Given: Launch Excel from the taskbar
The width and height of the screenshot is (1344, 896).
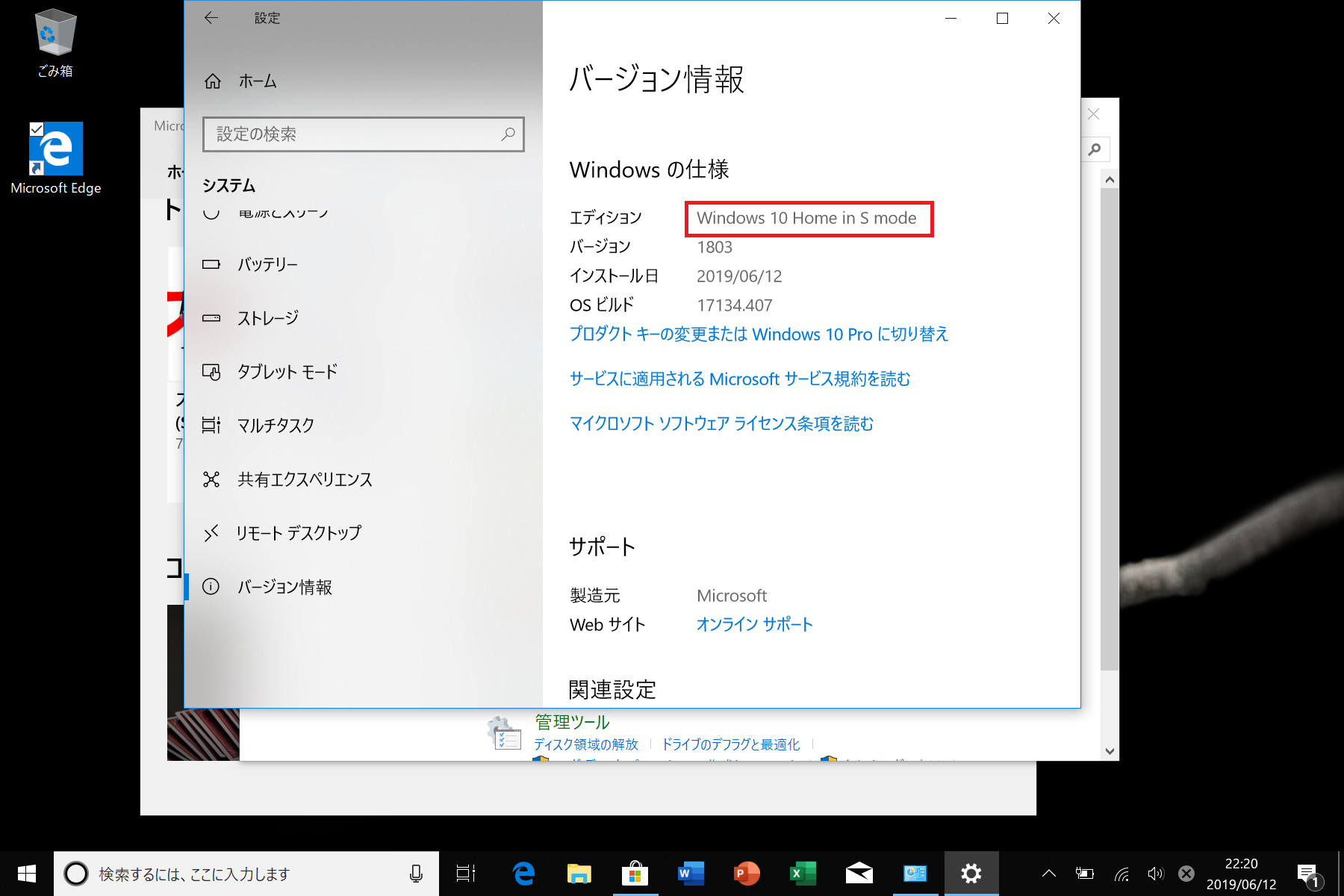Looking at the screenshot, I should [x=803, y=874].
